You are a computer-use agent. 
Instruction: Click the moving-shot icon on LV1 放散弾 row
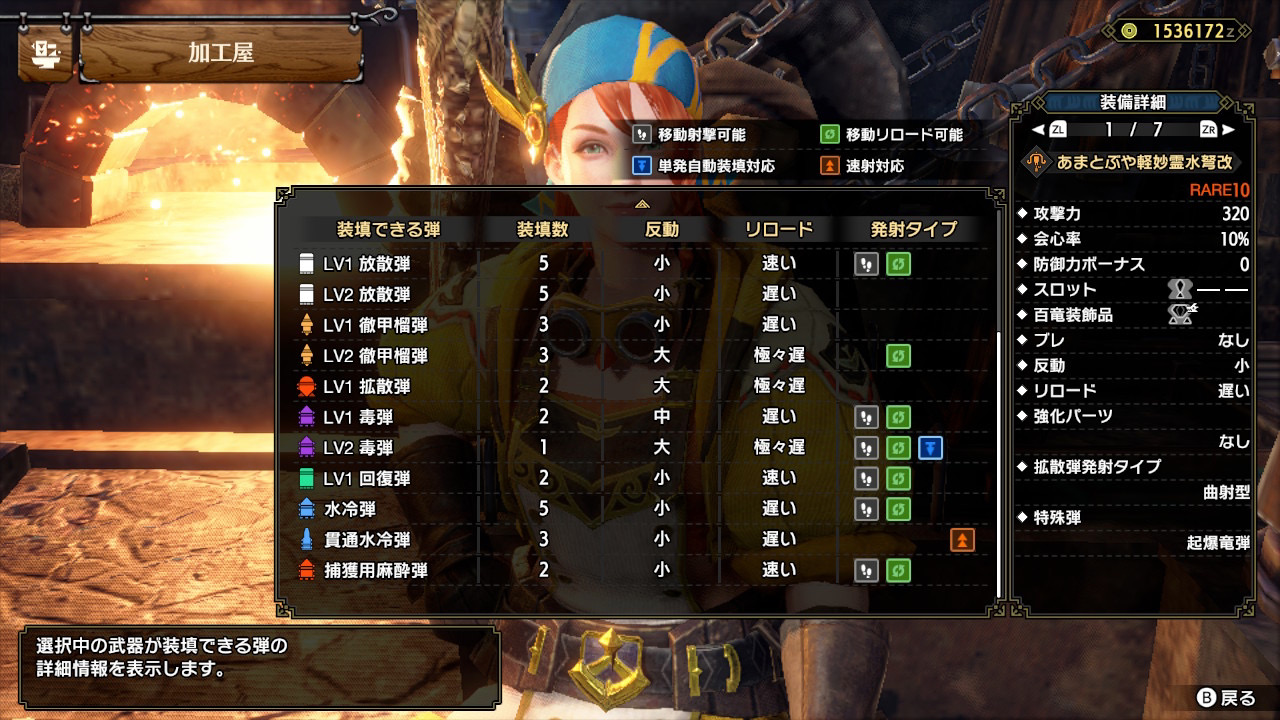click(866, 264)
